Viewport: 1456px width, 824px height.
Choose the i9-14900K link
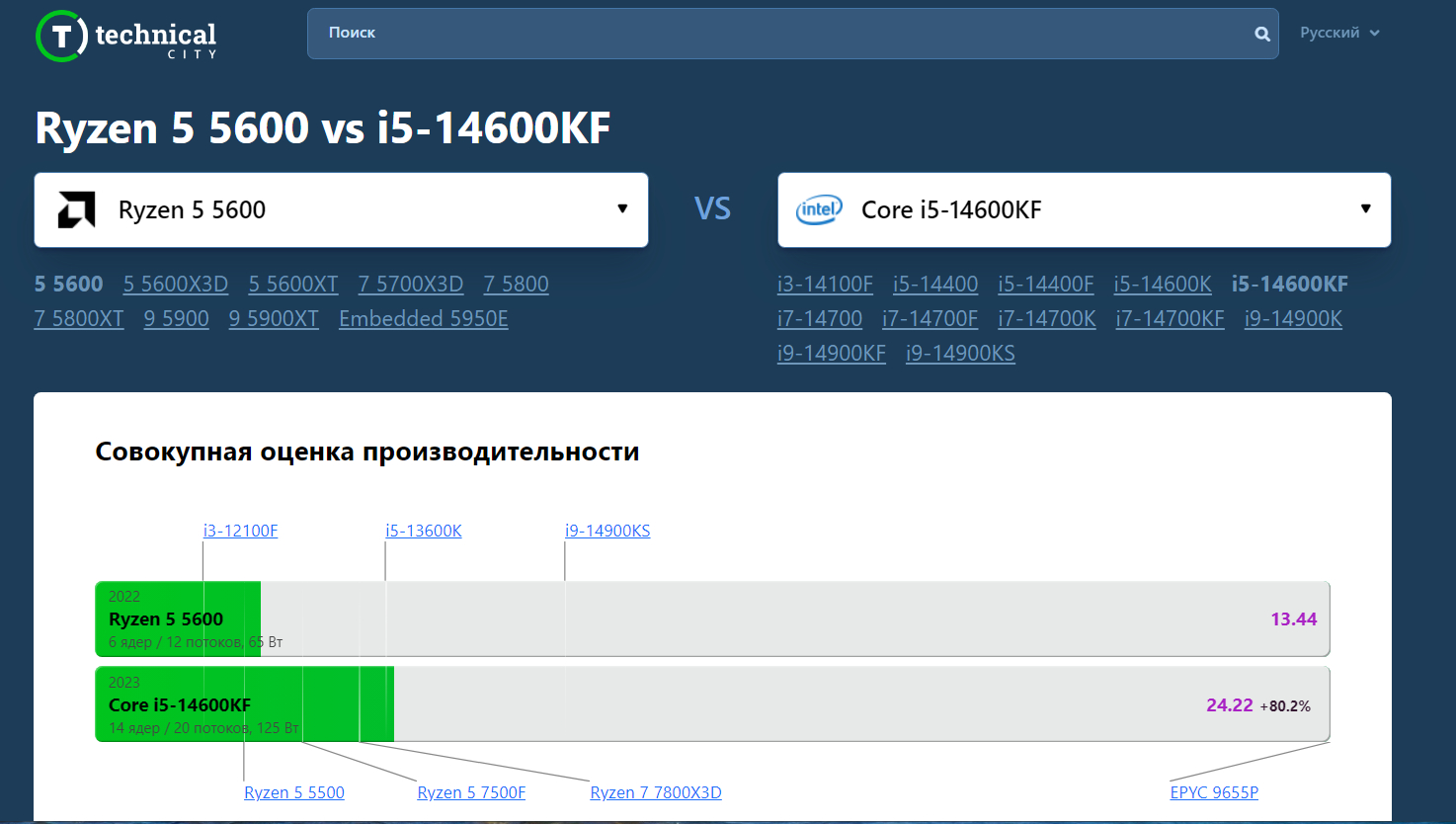(x=1294, y=319)
